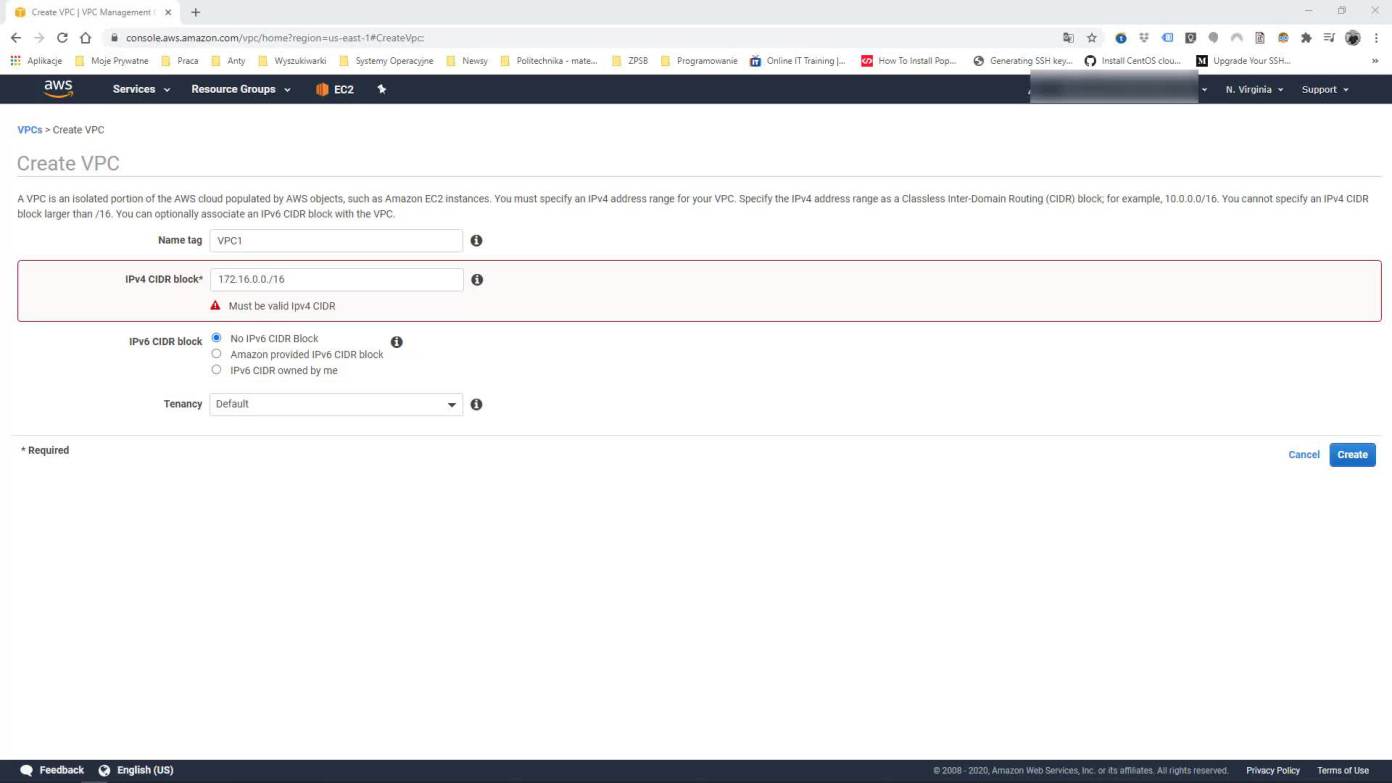Viewport: 1392px width, 783px height.
Task: Bookmark page with star icon in address bar
Action: [x=1092, y=38]
